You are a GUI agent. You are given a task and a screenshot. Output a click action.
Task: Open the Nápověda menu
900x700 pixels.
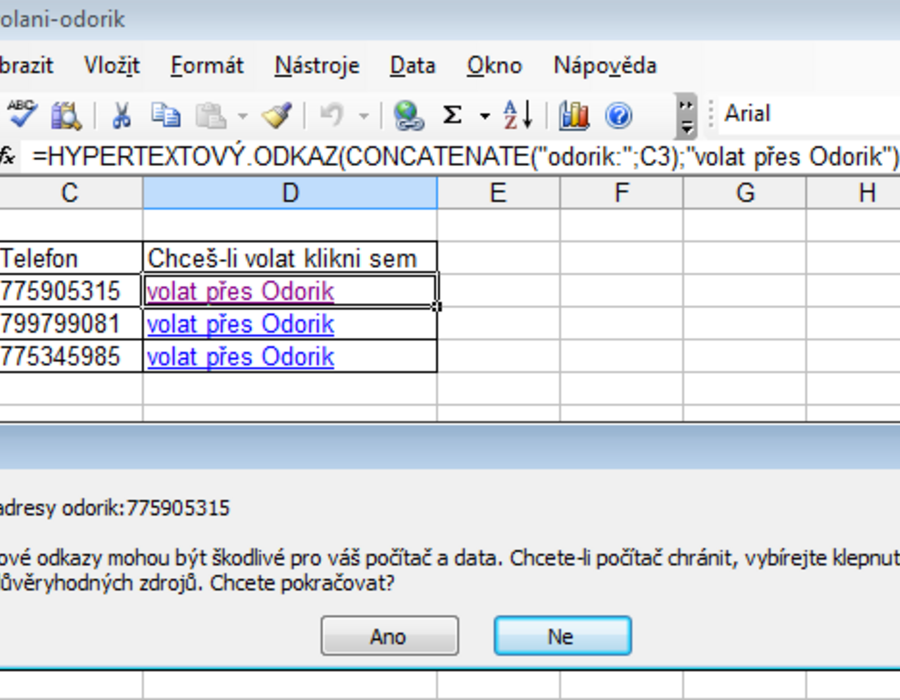pyautogui.click(x=605, y=65)
